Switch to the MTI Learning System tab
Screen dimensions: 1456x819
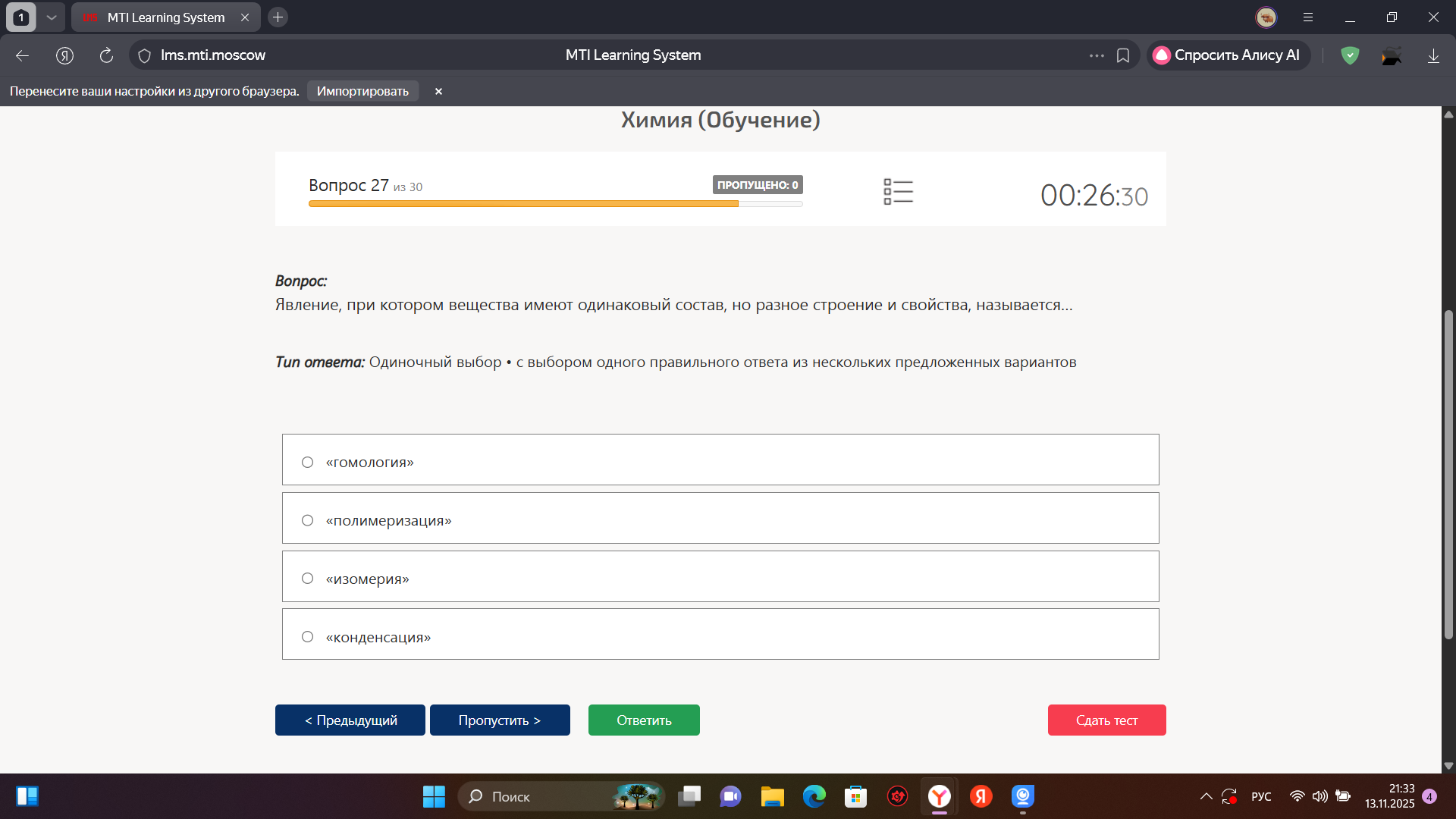[x=165, y=17]
